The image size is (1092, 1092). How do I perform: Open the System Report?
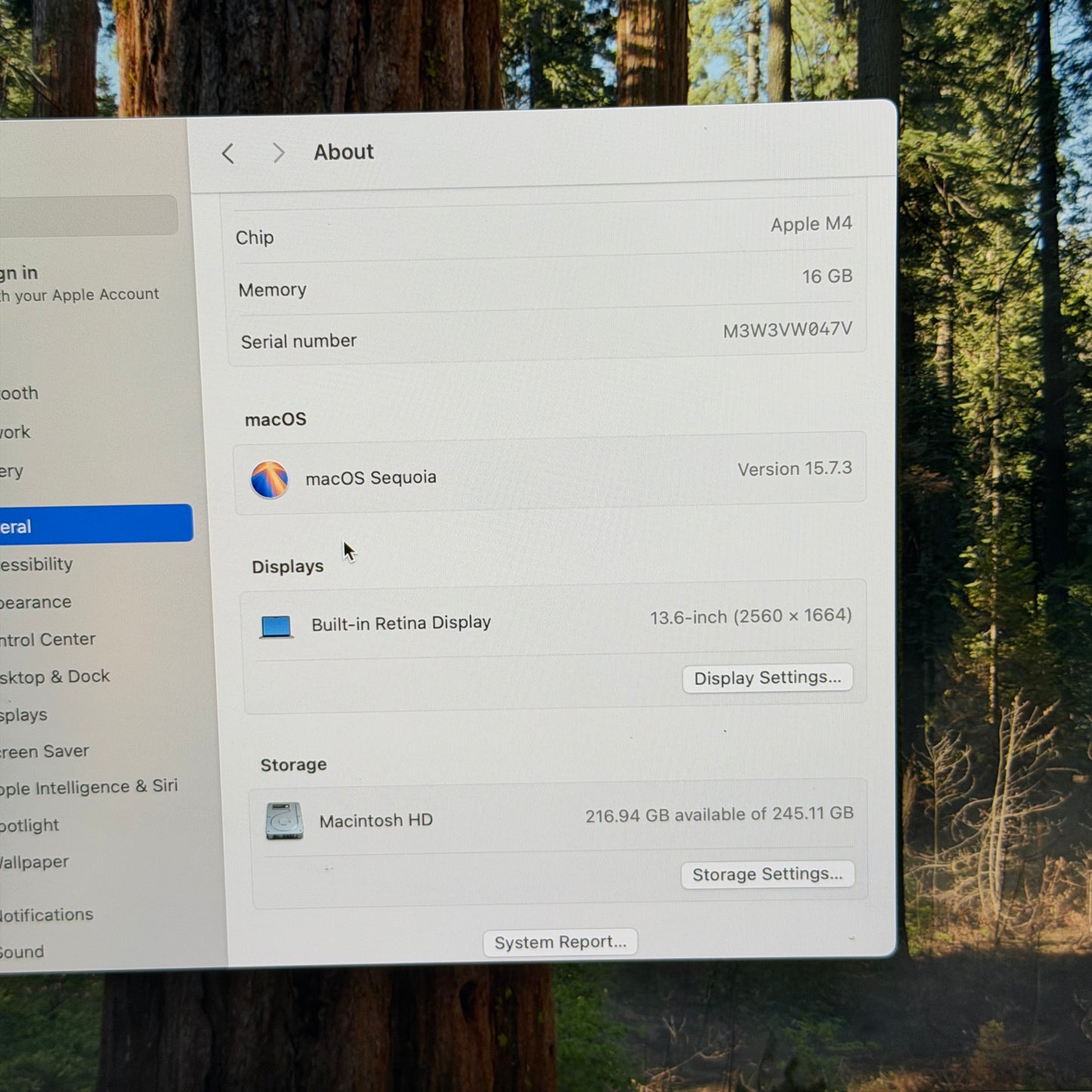pos(561,942)
